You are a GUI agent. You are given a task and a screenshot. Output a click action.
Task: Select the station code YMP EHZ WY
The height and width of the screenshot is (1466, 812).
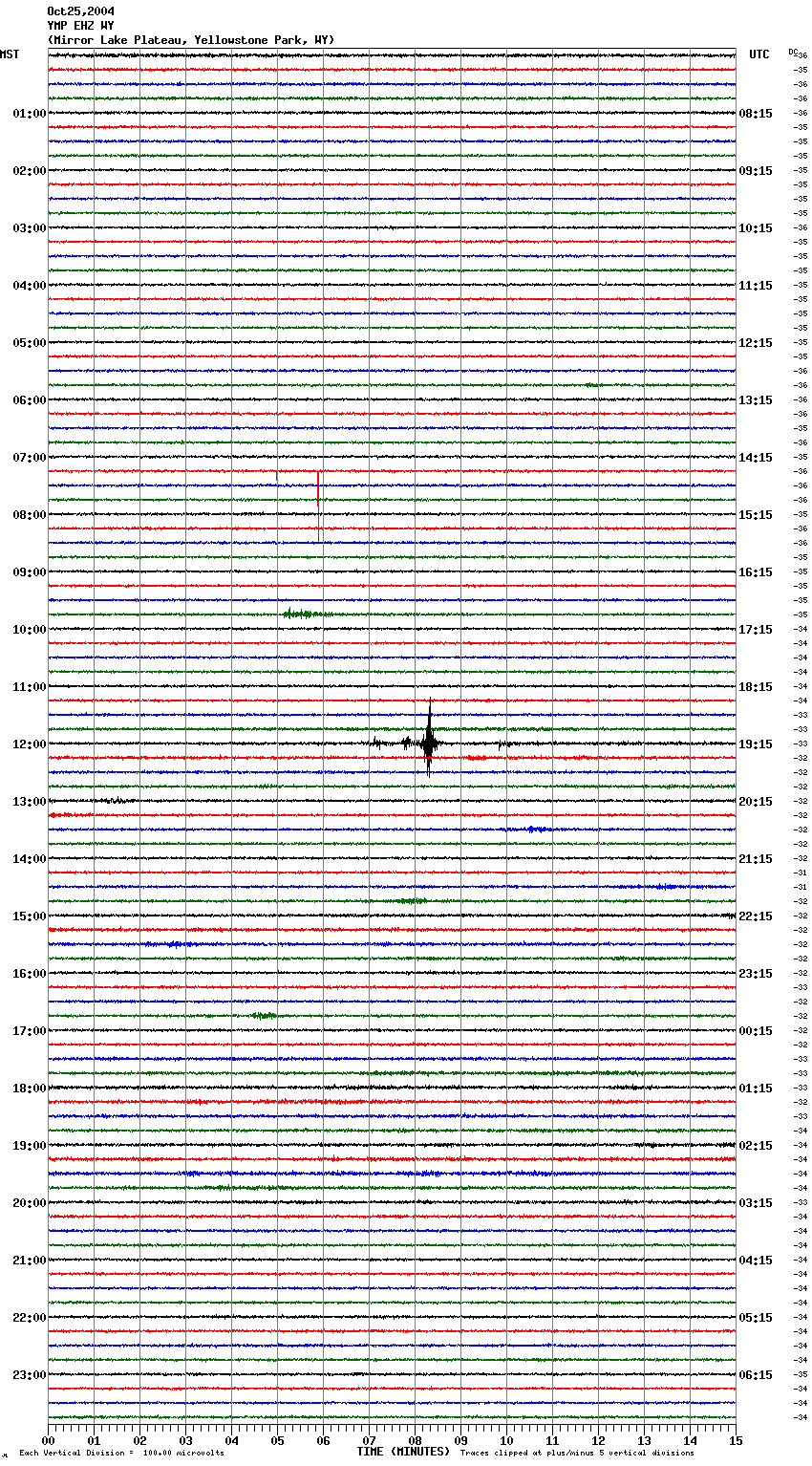[x=81, y=26]
